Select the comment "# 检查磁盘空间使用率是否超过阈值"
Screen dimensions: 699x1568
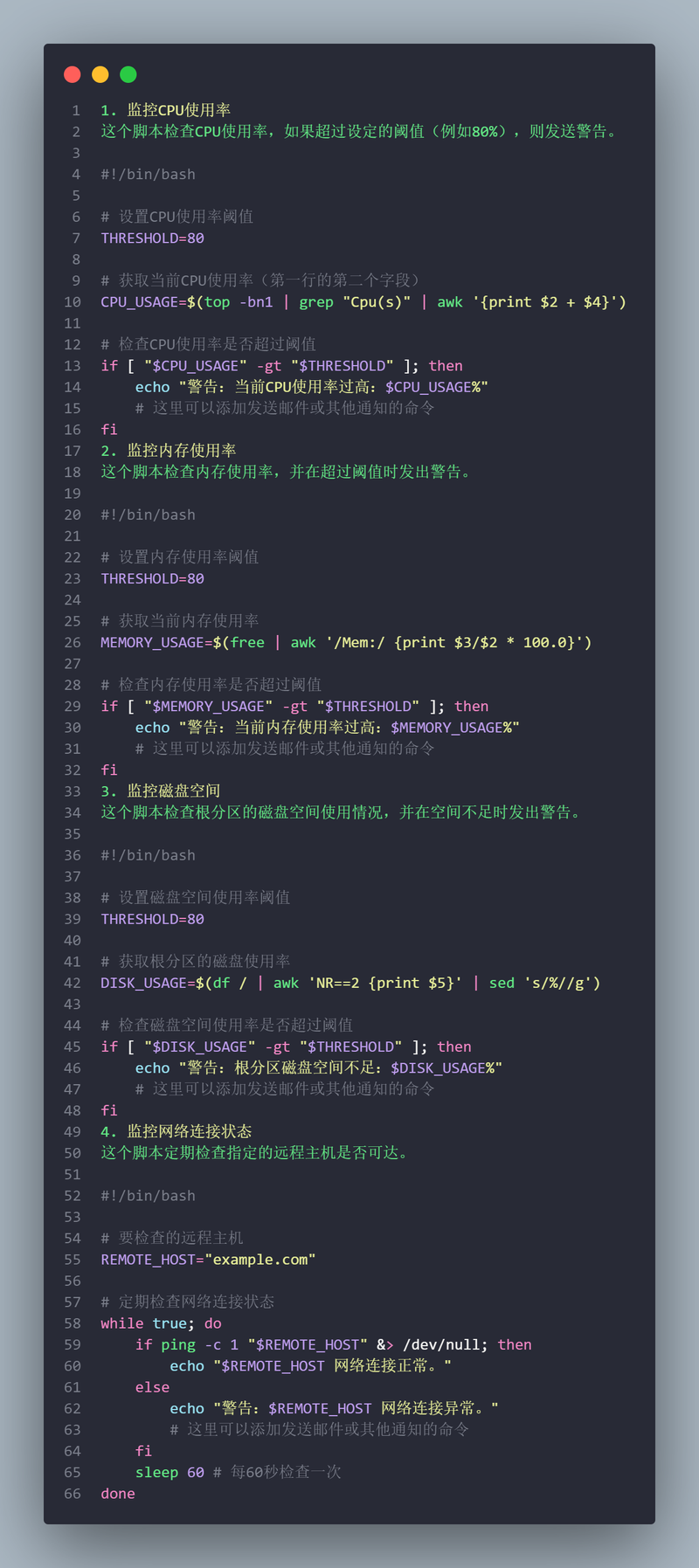point(226,1025)
